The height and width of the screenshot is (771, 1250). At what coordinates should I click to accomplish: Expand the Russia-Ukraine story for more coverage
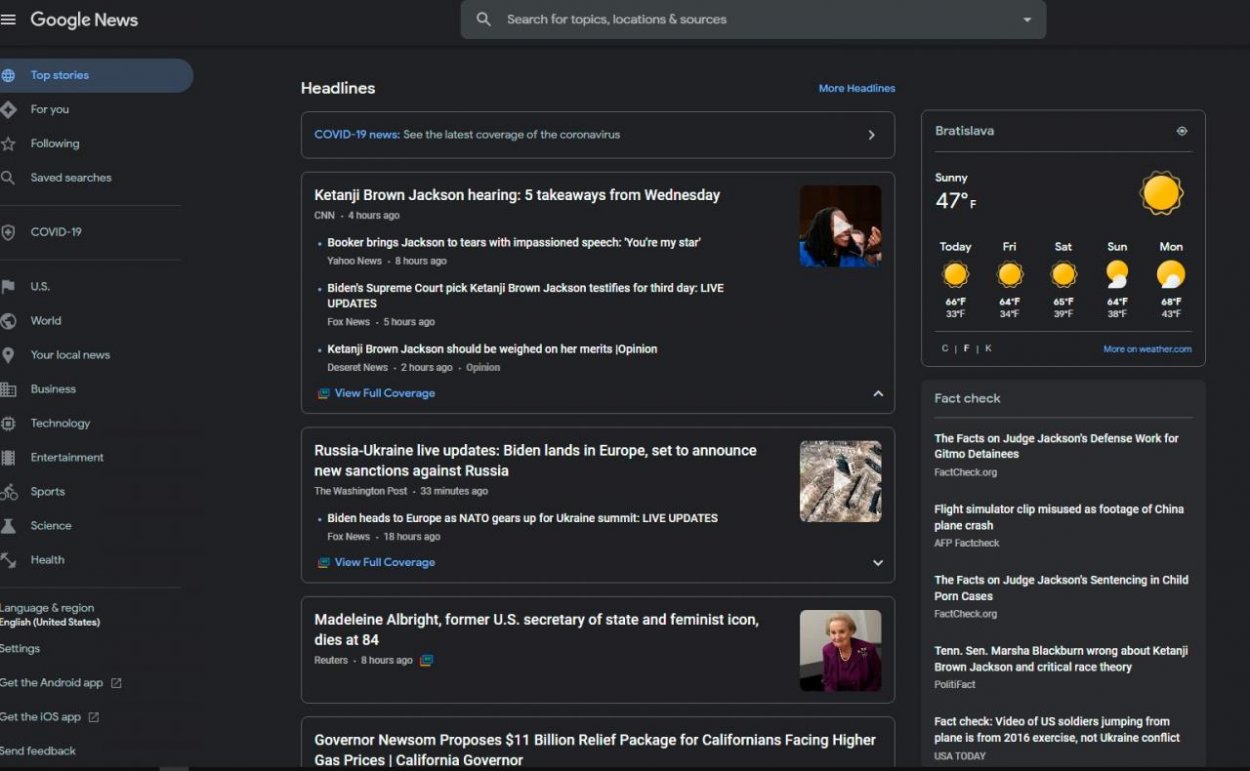point(878,563)
